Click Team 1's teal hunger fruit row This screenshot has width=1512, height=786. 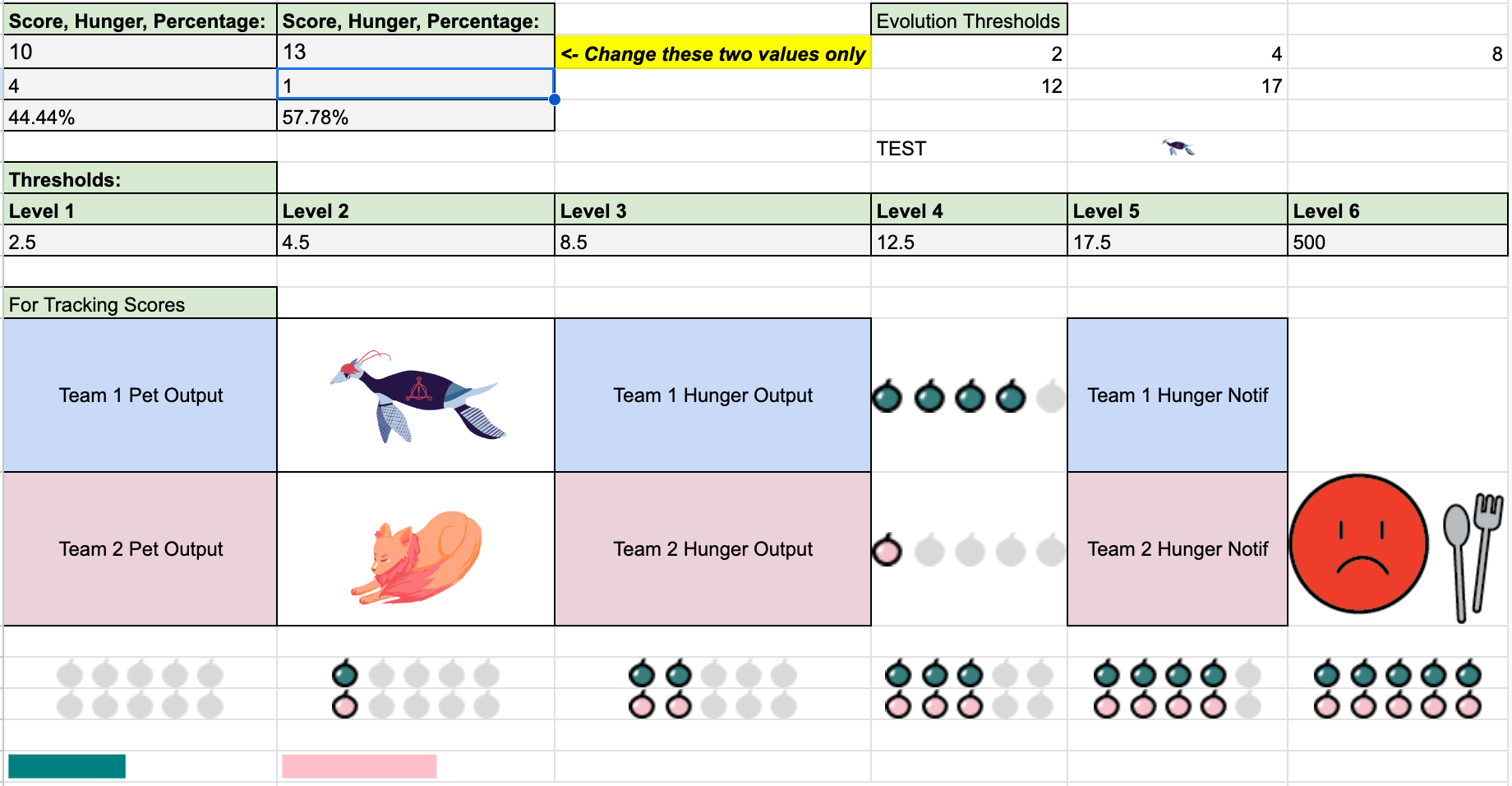coord(969,396)
